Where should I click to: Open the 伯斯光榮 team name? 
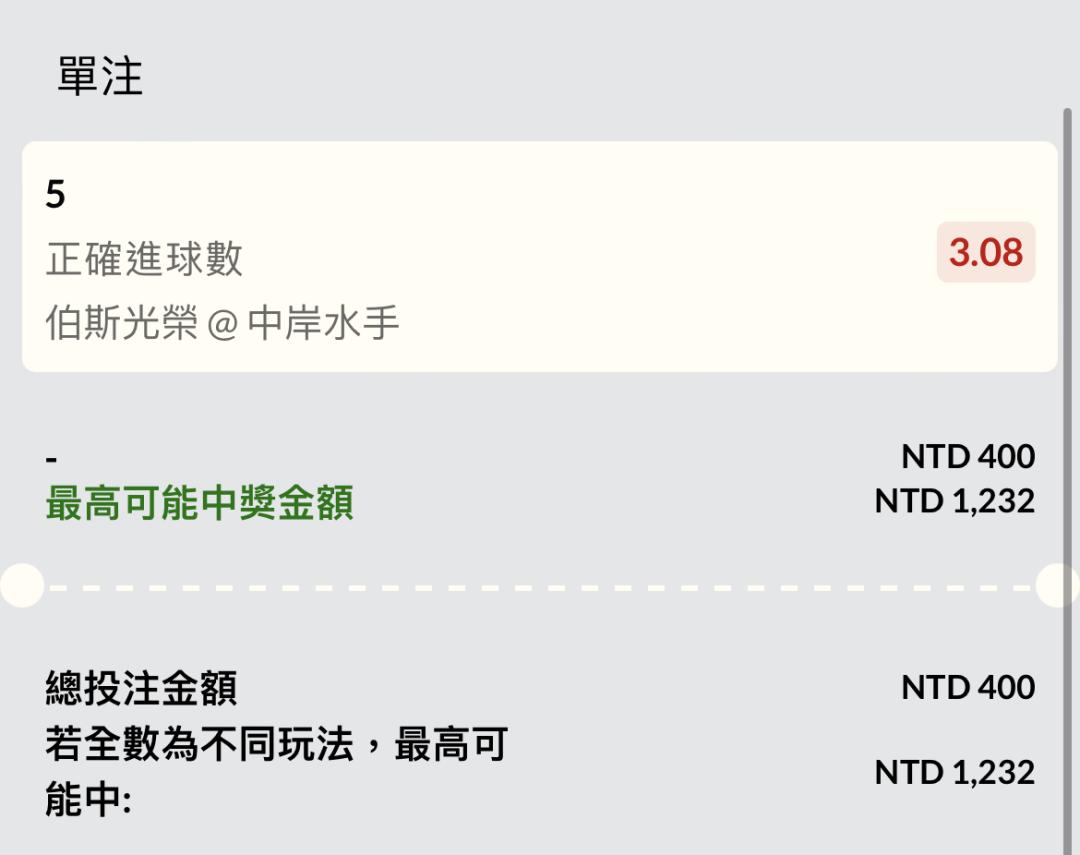pyautogui.click(x=121, y=324)
